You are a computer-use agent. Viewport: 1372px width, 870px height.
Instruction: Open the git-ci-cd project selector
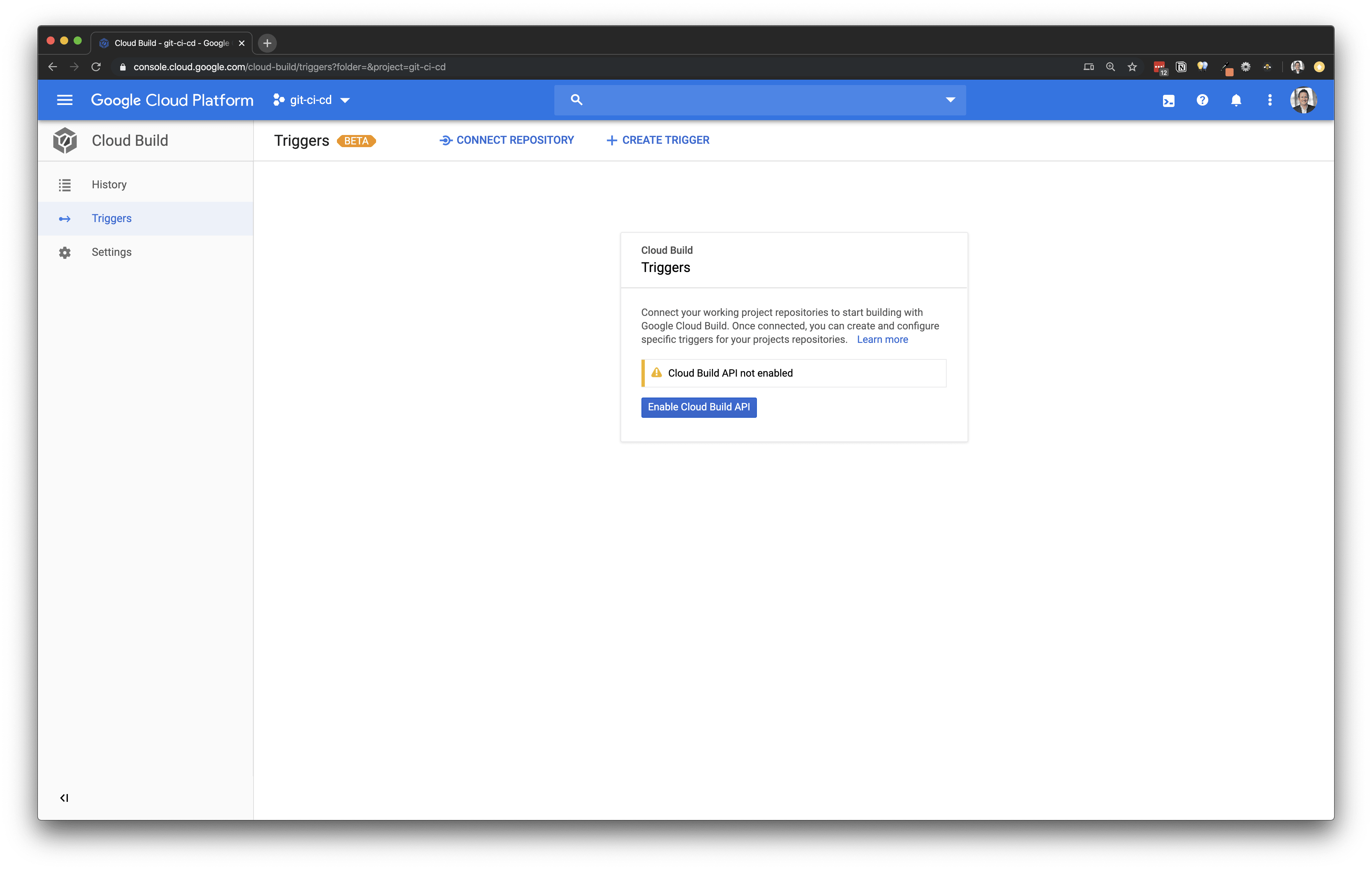(311, 100)
